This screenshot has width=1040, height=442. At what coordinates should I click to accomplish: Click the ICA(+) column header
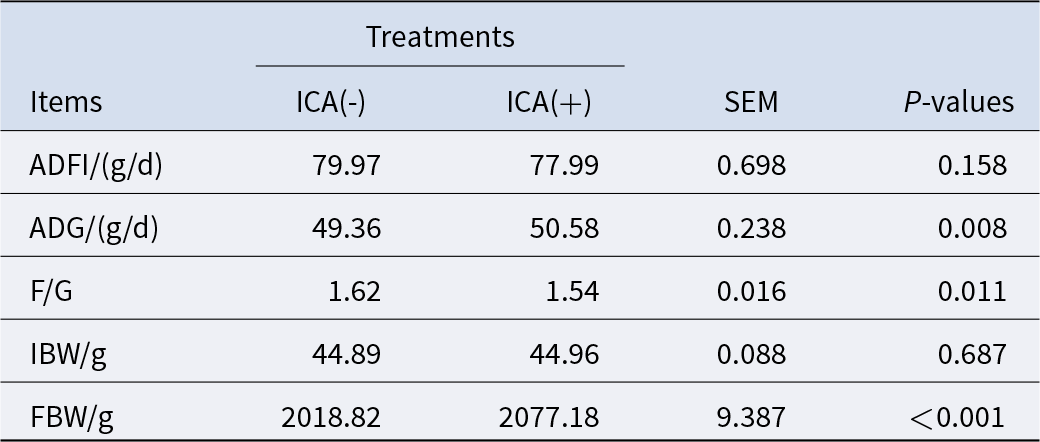(550, 102)
